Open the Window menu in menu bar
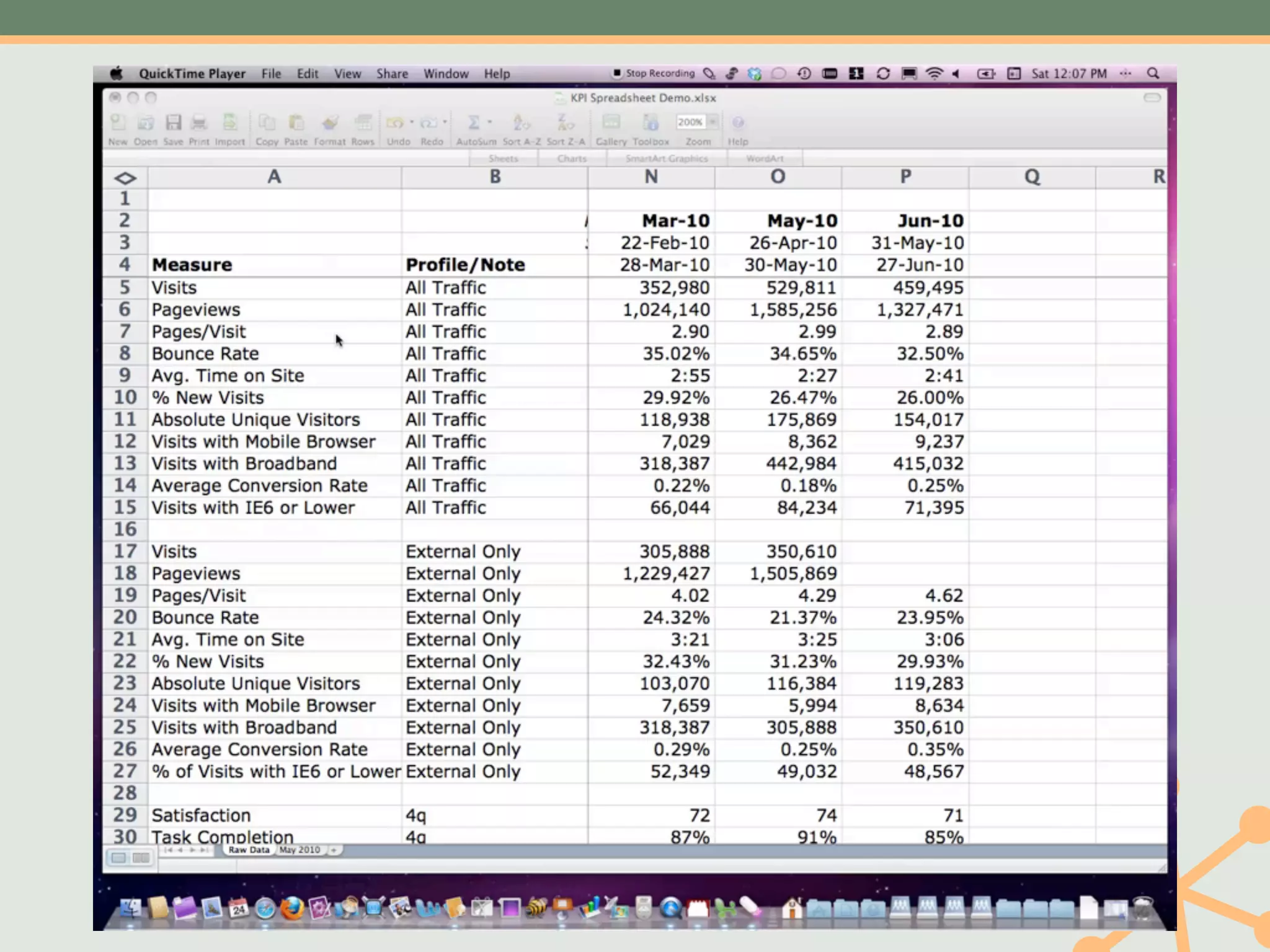Screen dimensions: 1270x952 445,74
